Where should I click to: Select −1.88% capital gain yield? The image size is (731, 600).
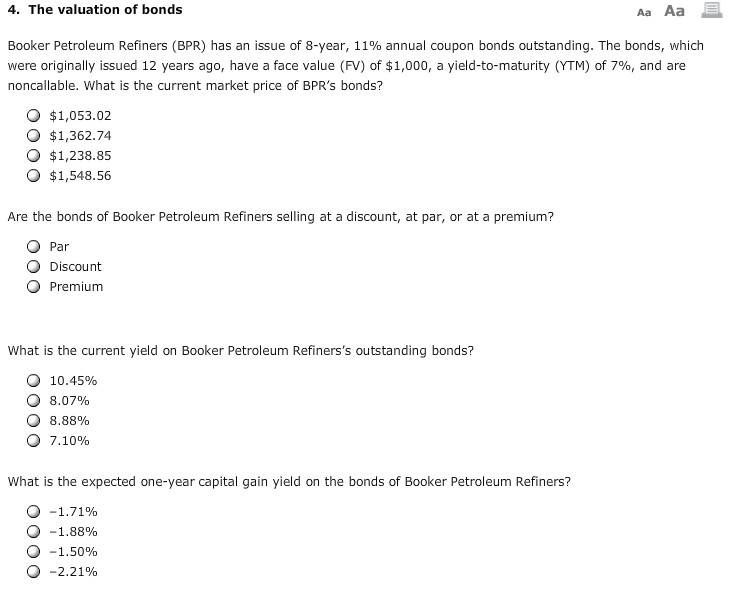33,531
